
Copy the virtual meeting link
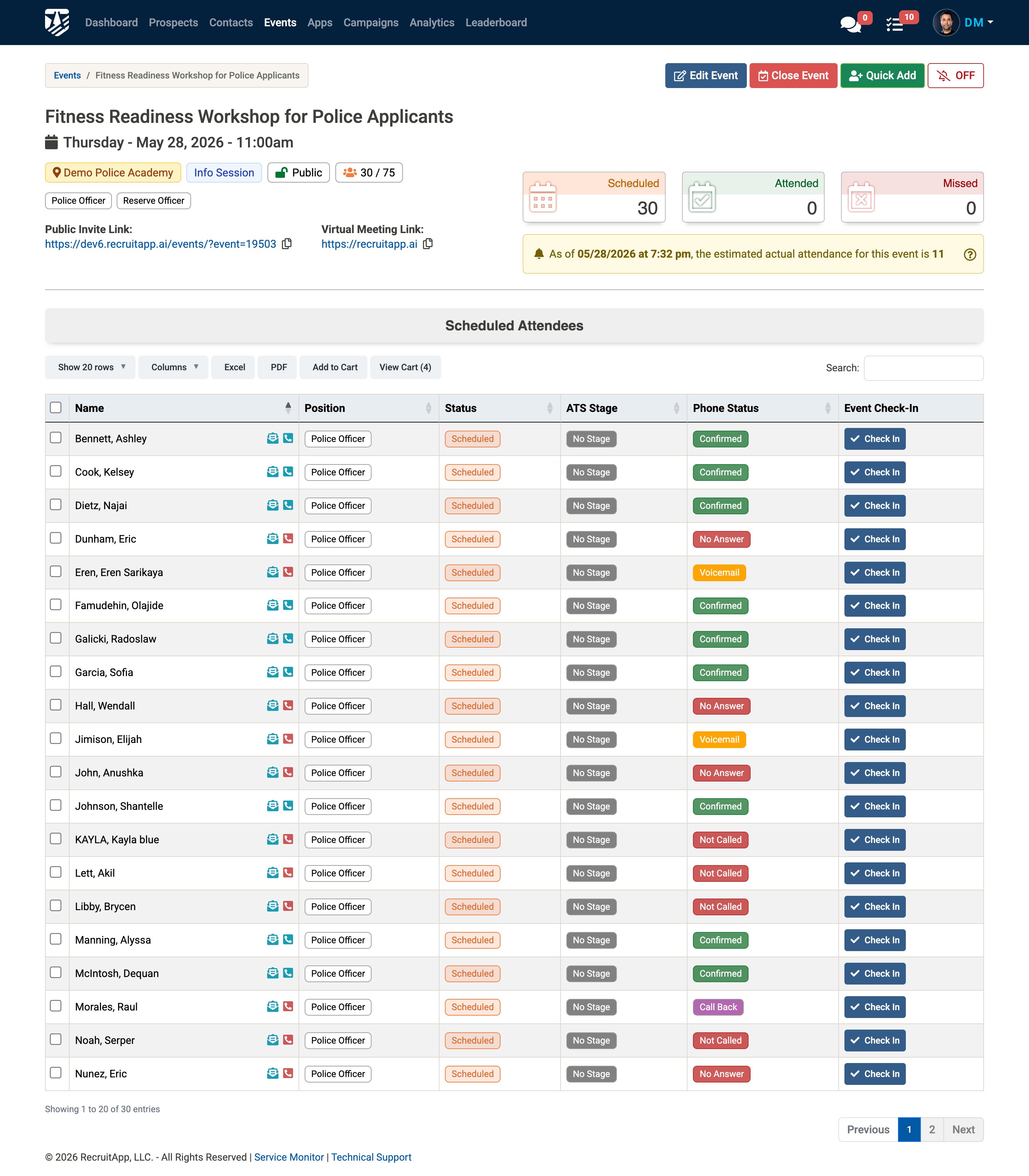click(x=428, y=243)
